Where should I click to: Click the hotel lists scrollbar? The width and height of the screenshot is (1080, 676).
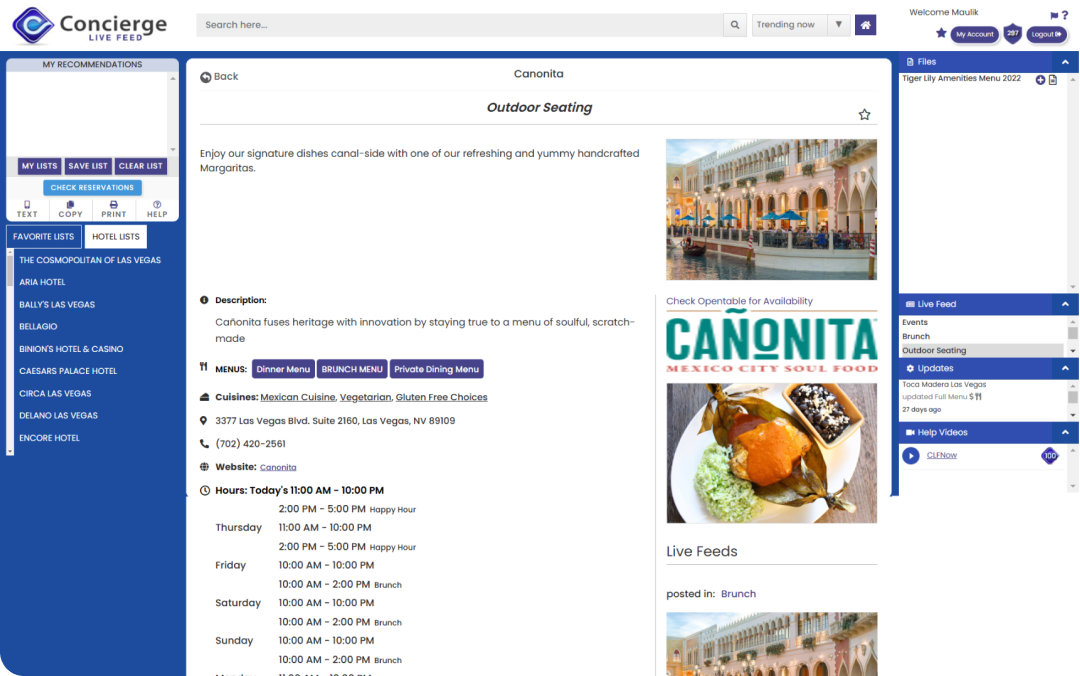coord(10,351)
